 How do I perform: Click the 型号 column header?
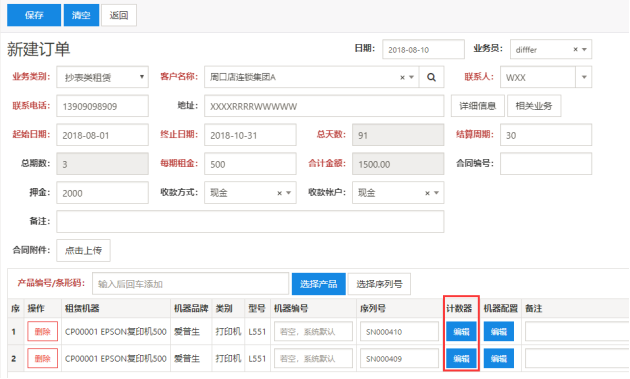click(x=257, y=308)
